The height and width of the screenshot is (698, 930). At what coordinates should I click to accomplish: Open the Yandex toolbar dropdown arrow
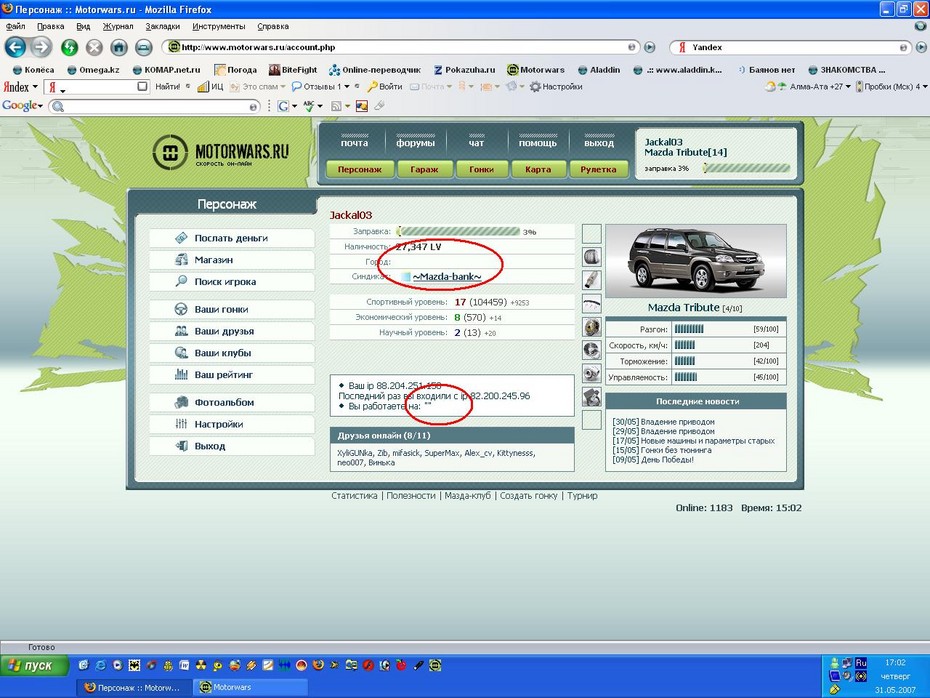coord(35,87)
